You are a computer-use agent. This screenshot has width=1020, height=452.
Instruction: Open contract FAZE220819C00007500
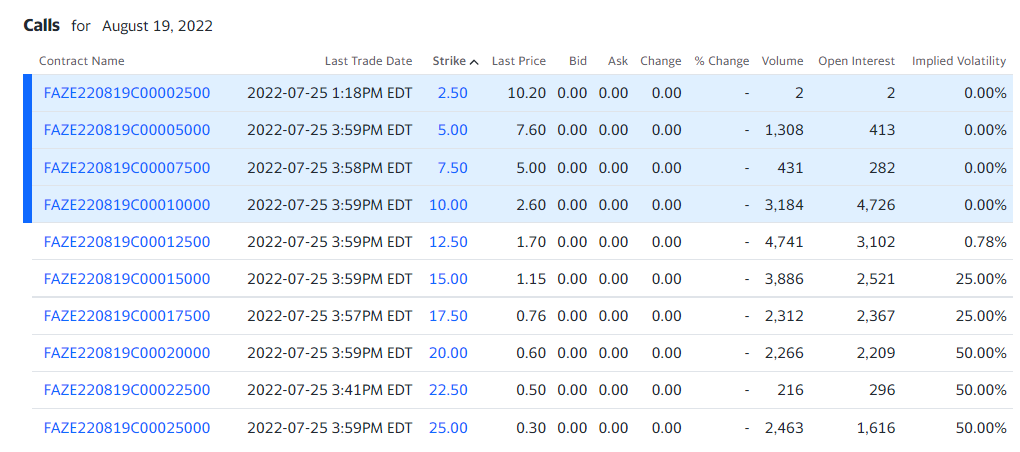click(127, 168)
